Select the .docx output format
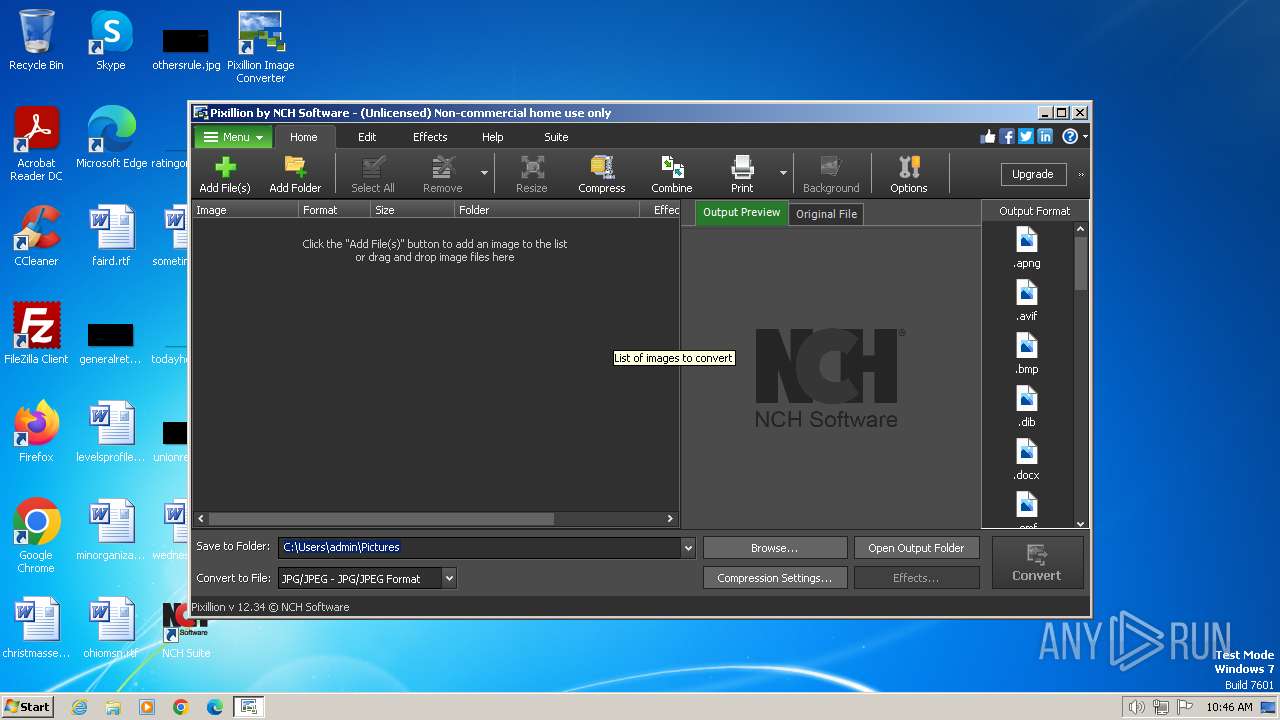 (1027, 460)
